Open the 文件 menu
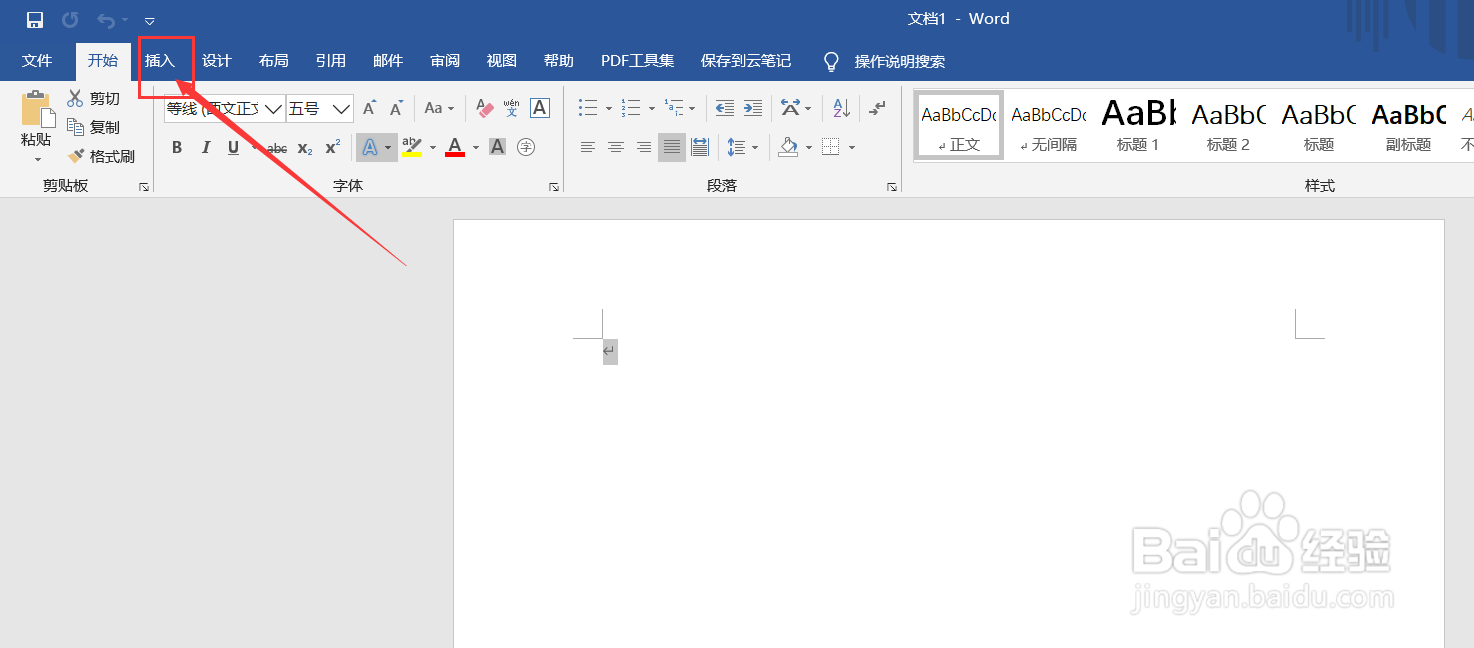This screenshot has height=648, width=1474. click(37, 61)
